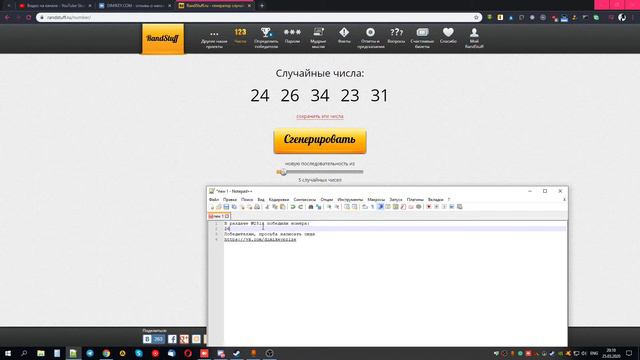Open Notepad++ 'Опции' menu
Screen dimensions: 640x360
(327, 200)
